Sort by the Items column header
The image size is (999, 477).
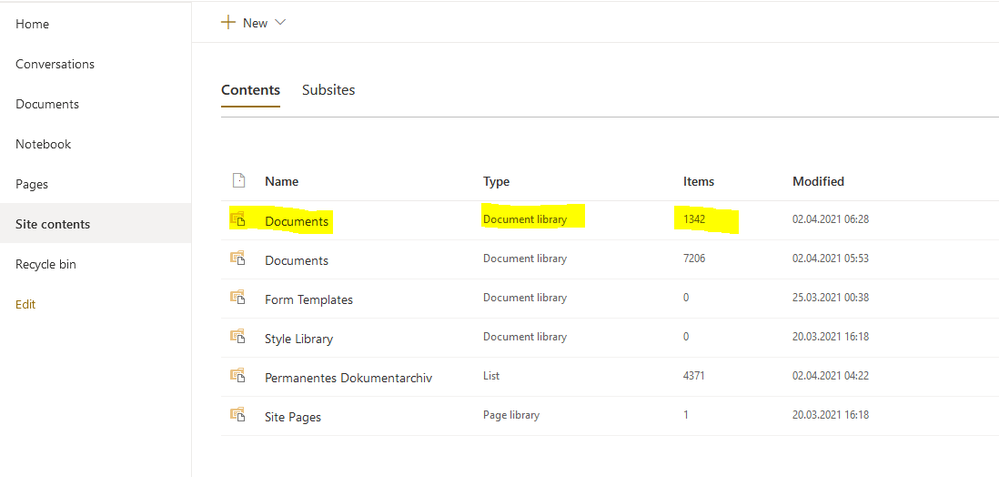tap(698, 181)
